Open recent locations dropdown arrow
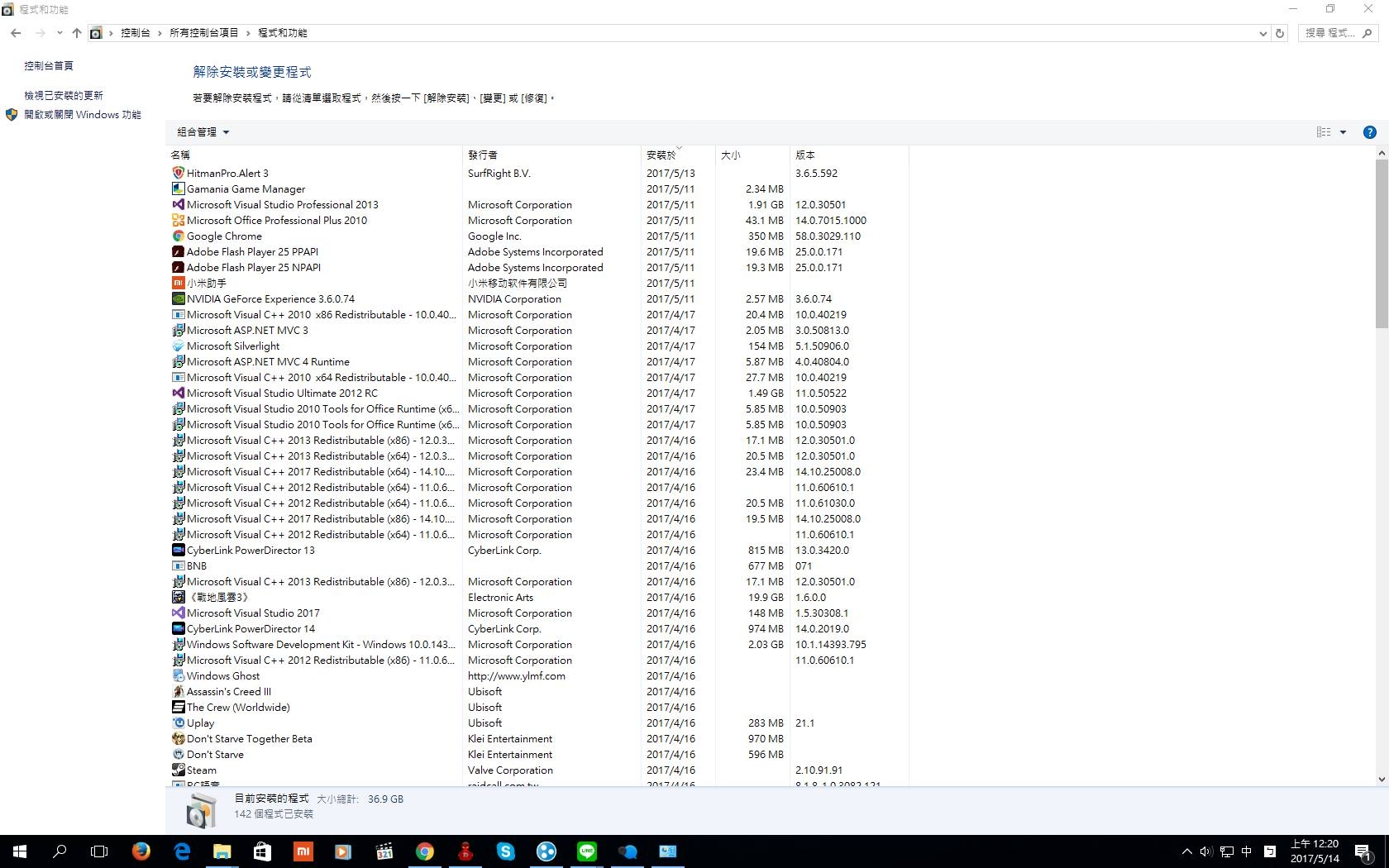 pyautogui.click(x=60, y=33)
